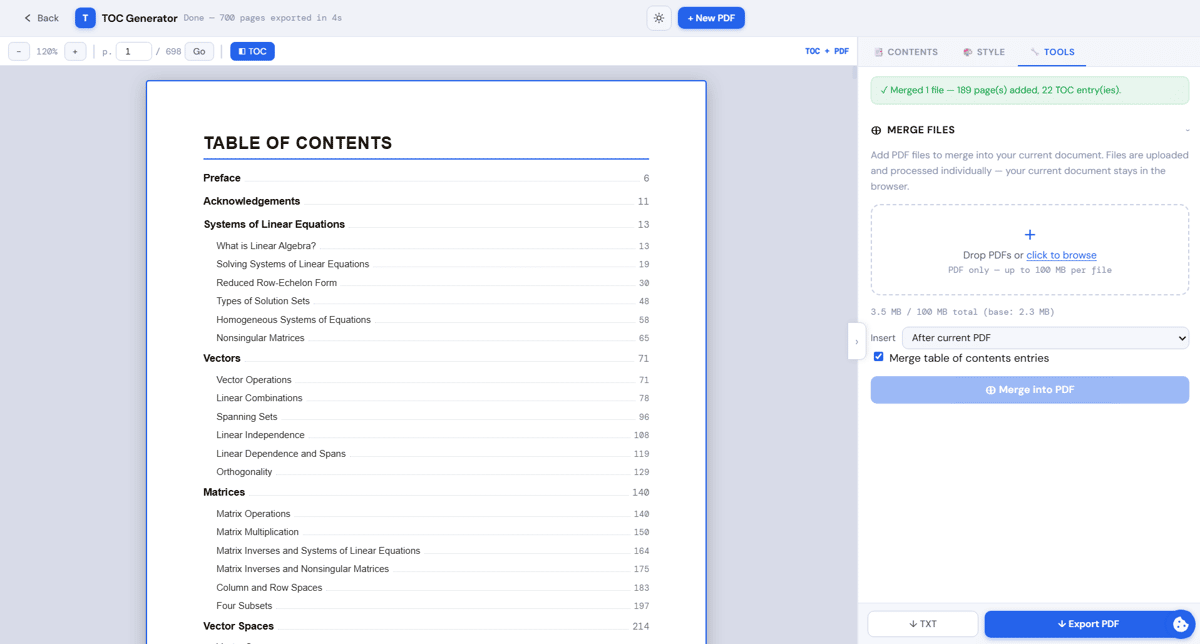The width and height of the screenshot is (1200, 644).
Task: Toggle the light/dark theme sun icon
Action: (x=659, y=18)
